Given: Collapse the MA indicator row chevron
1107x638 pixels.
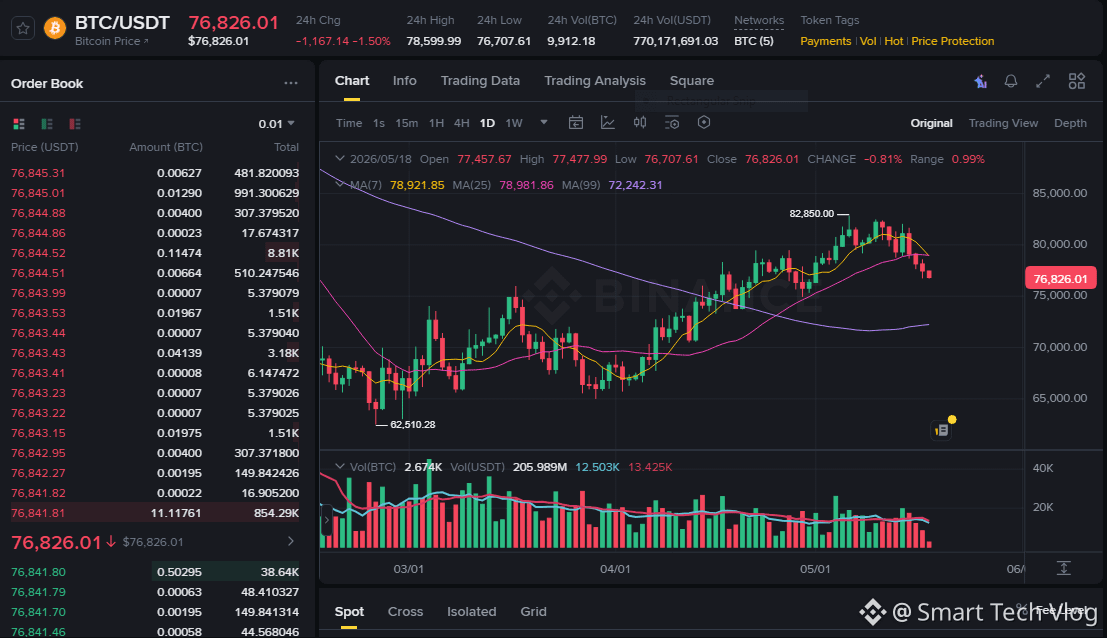Looking at the screenshot, I should (x=340, y=184).
